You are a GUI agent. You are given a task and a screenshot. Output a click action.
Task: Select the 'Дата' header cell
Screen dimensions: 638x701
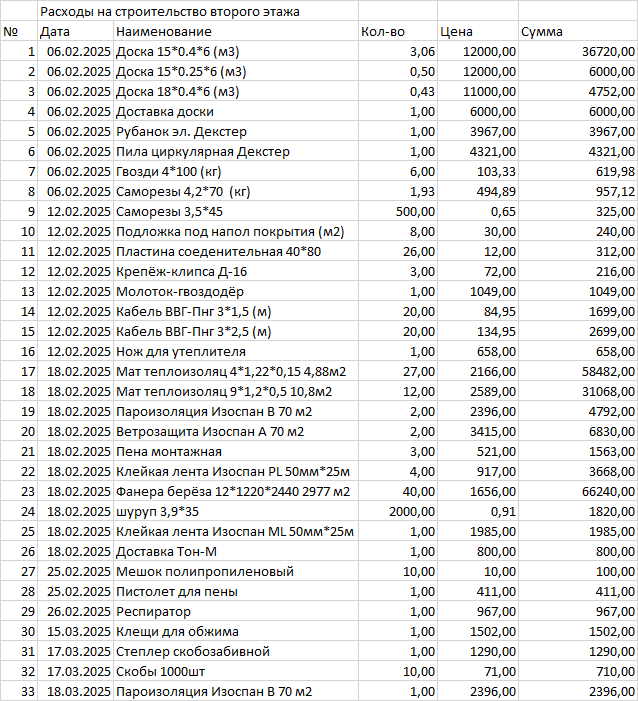55,31
